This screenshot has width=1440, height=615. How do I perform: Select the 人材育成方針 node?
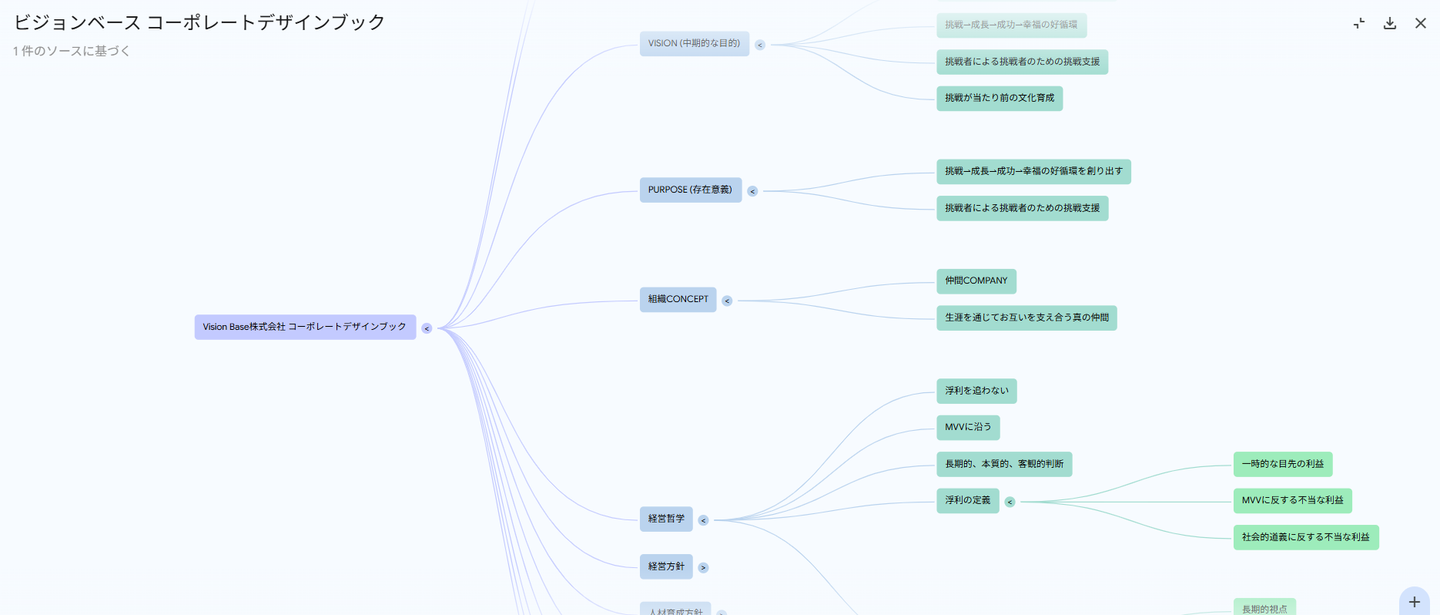pos(675,609)
